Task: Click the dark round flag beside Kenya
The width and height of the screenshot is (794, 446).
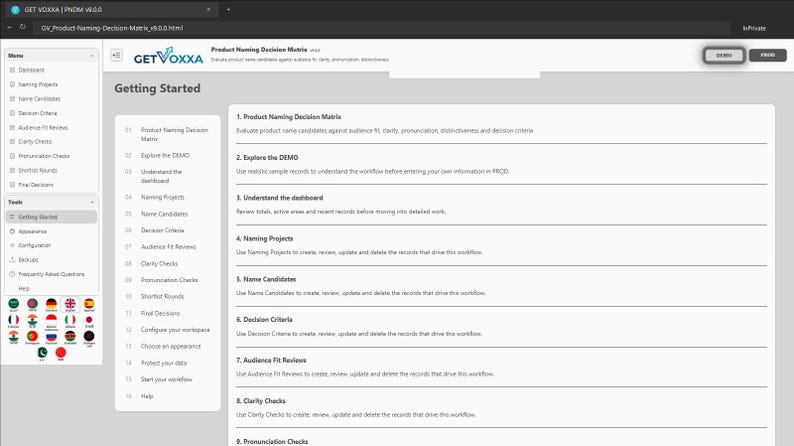Action: point(89,337)
